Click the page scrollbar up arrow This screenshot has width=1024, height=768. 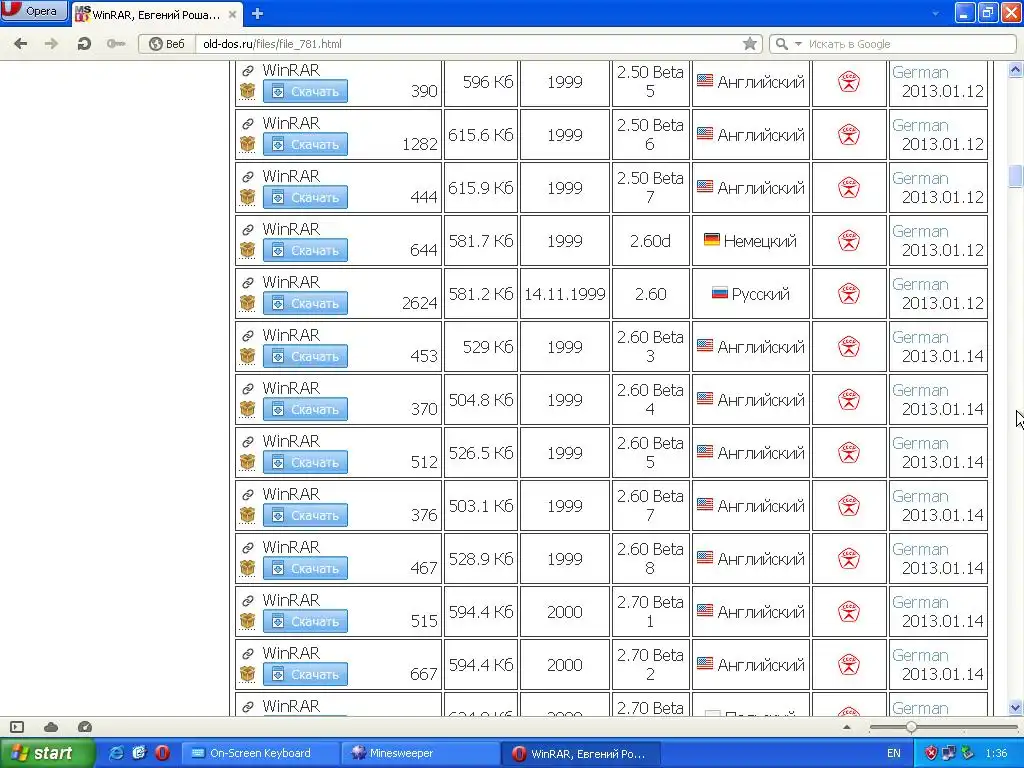click(x=1015, y=69)
